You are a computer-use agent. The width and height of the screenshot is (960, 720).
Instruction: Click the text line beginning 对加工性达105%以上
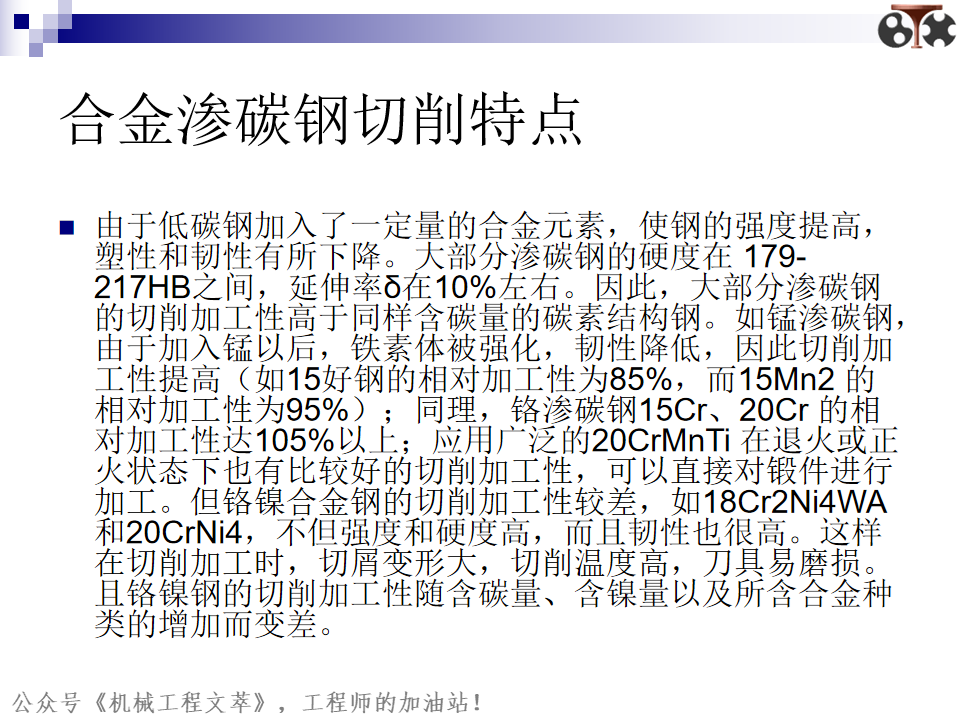(x=496, y=440)
